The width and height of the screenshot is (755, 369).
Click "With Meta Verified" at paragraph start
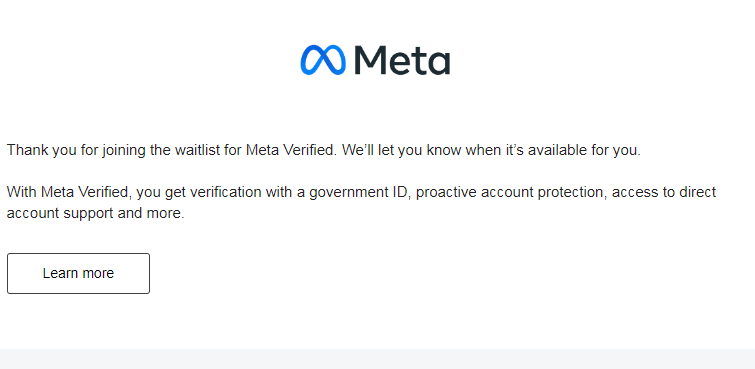point(67,192)
